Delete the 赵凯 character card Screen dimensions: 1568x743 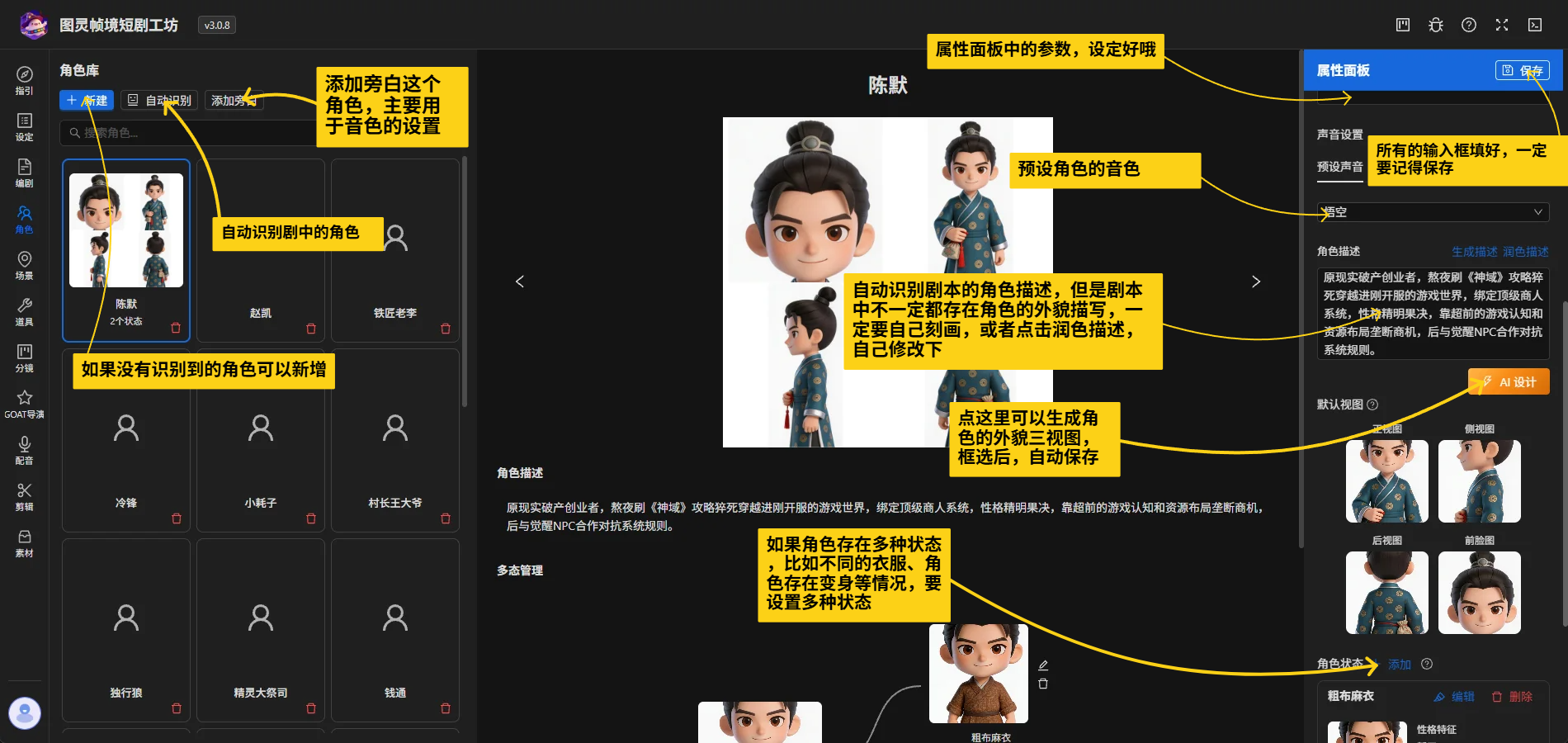pyautogui.click(x=311, y=329)
